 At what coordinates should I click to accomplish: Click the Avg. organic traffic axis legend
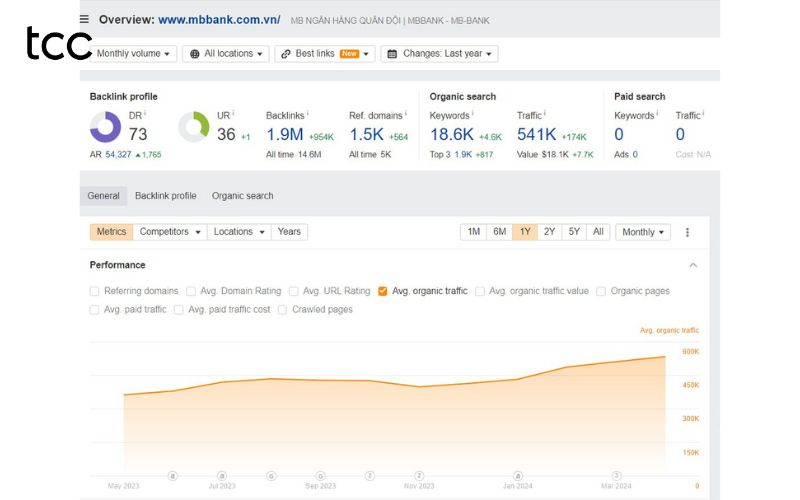[x=669, y=331]
